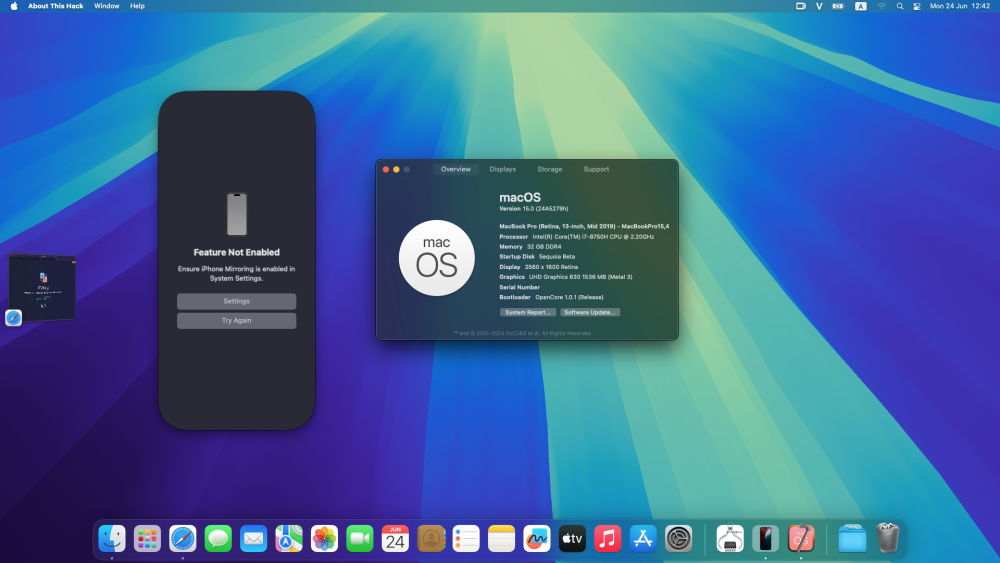Click the 'Feature Not Enabled' heading
The image size is (1000, 563).
237,252
